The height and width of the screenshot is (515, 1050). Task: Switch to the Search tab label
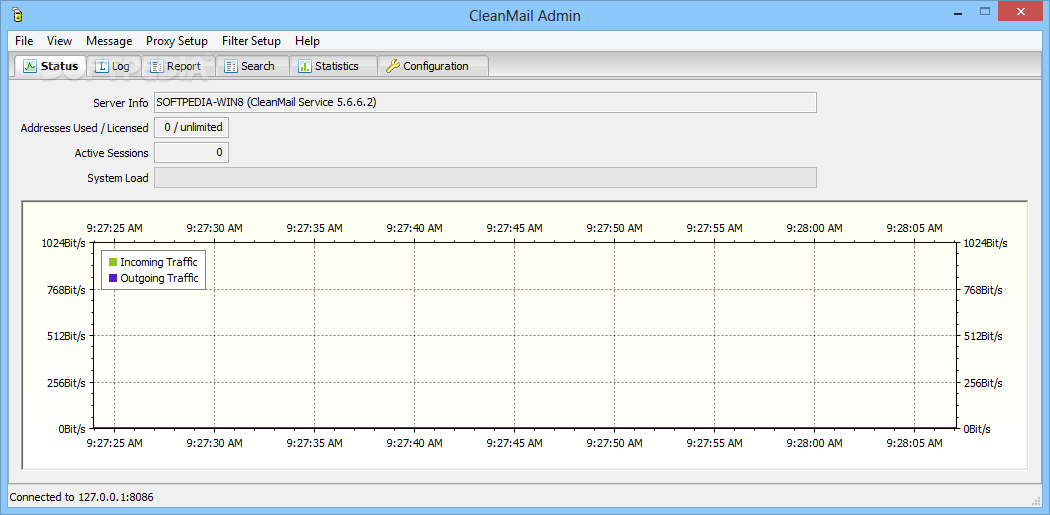(258, 66)
